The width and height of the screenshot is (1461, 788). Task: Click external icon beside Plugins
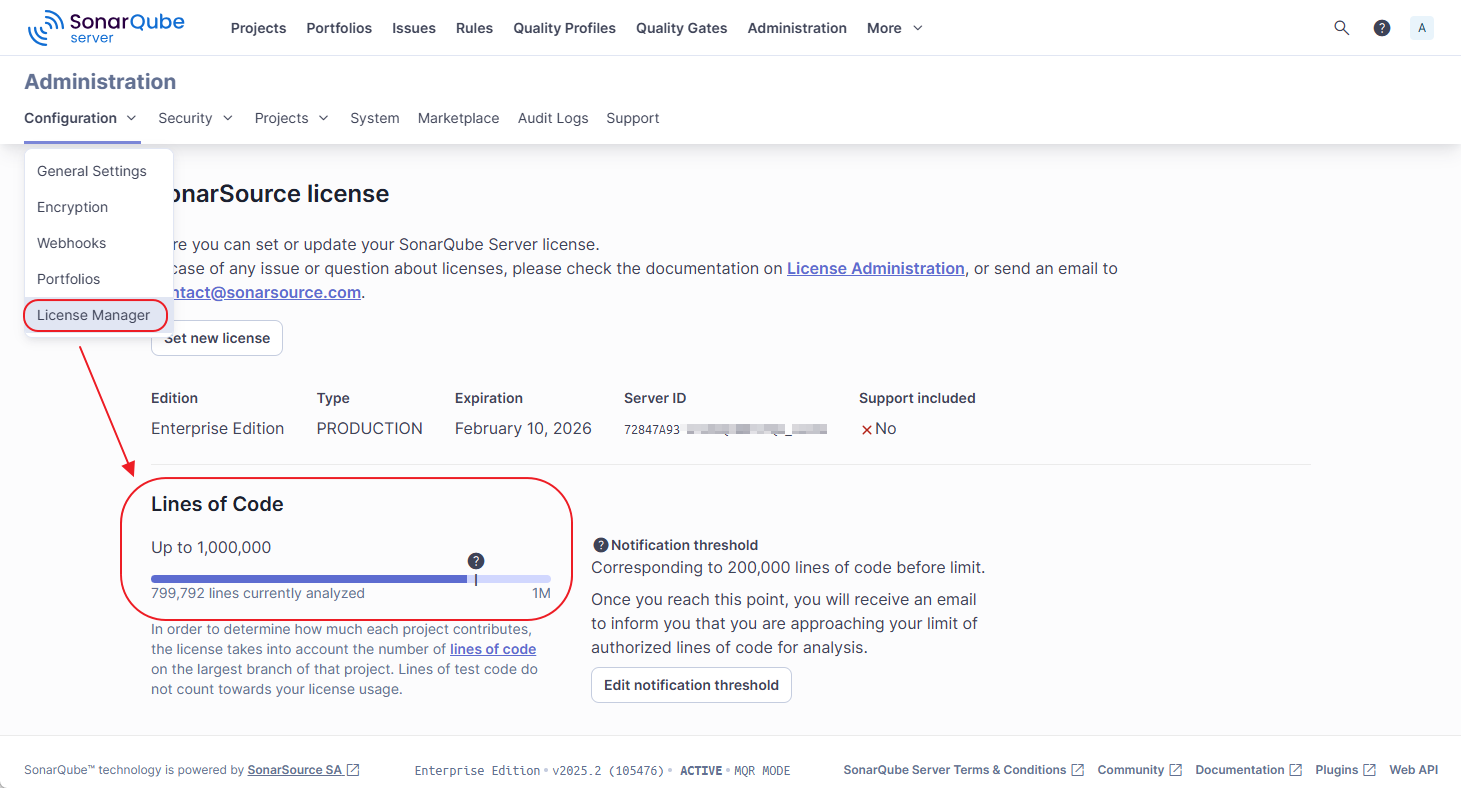point(1369,770)
